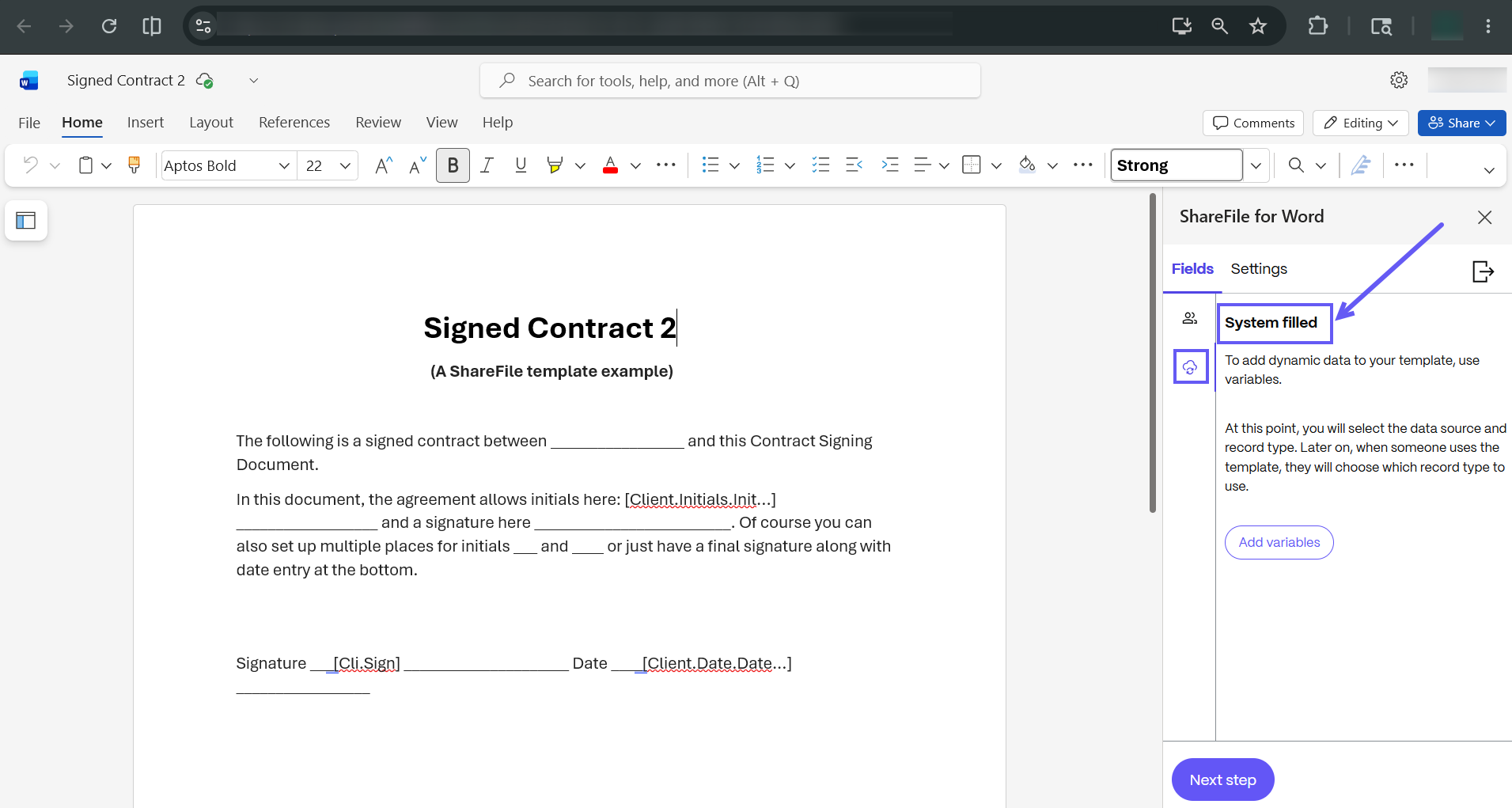Switch to the References tab
Viewport: 1512px width, 808px height.
pyautogui.click(x=294, y=123)
